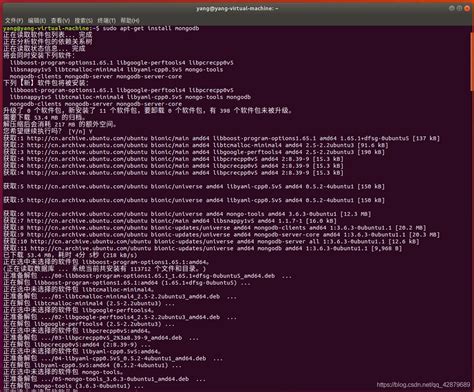Click the '[Y/n] Y' confirmation prompt line

coord(48,131)
